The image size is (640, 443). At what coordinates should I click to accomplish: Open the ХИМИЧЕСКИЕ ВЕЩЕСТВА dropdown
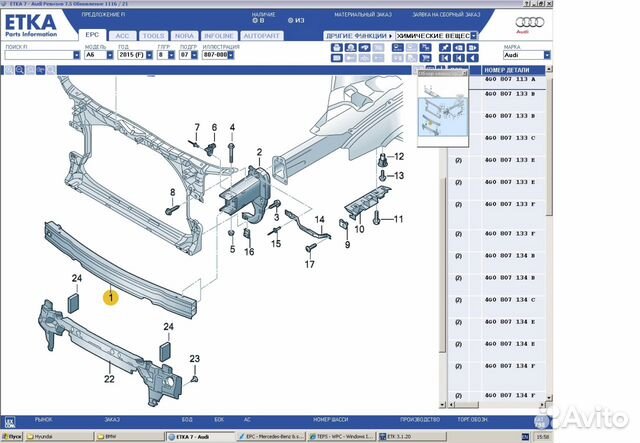pos(473,36)
